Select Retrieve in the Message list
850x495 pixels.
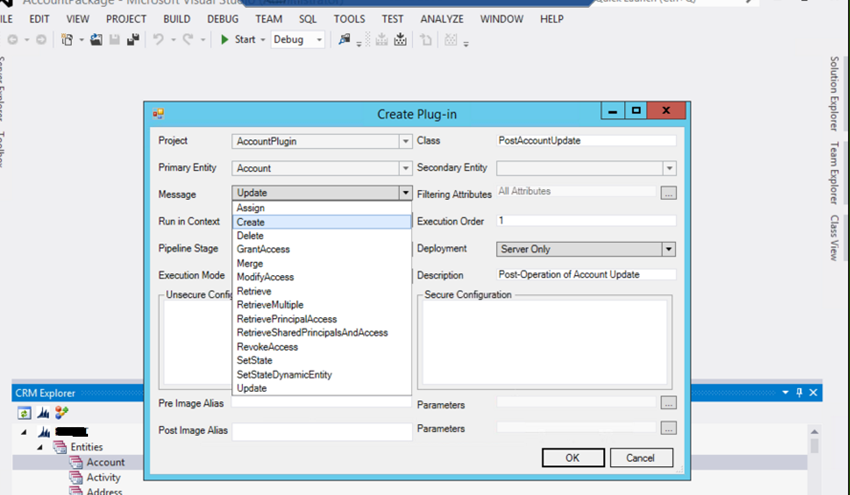pos(321,291)
